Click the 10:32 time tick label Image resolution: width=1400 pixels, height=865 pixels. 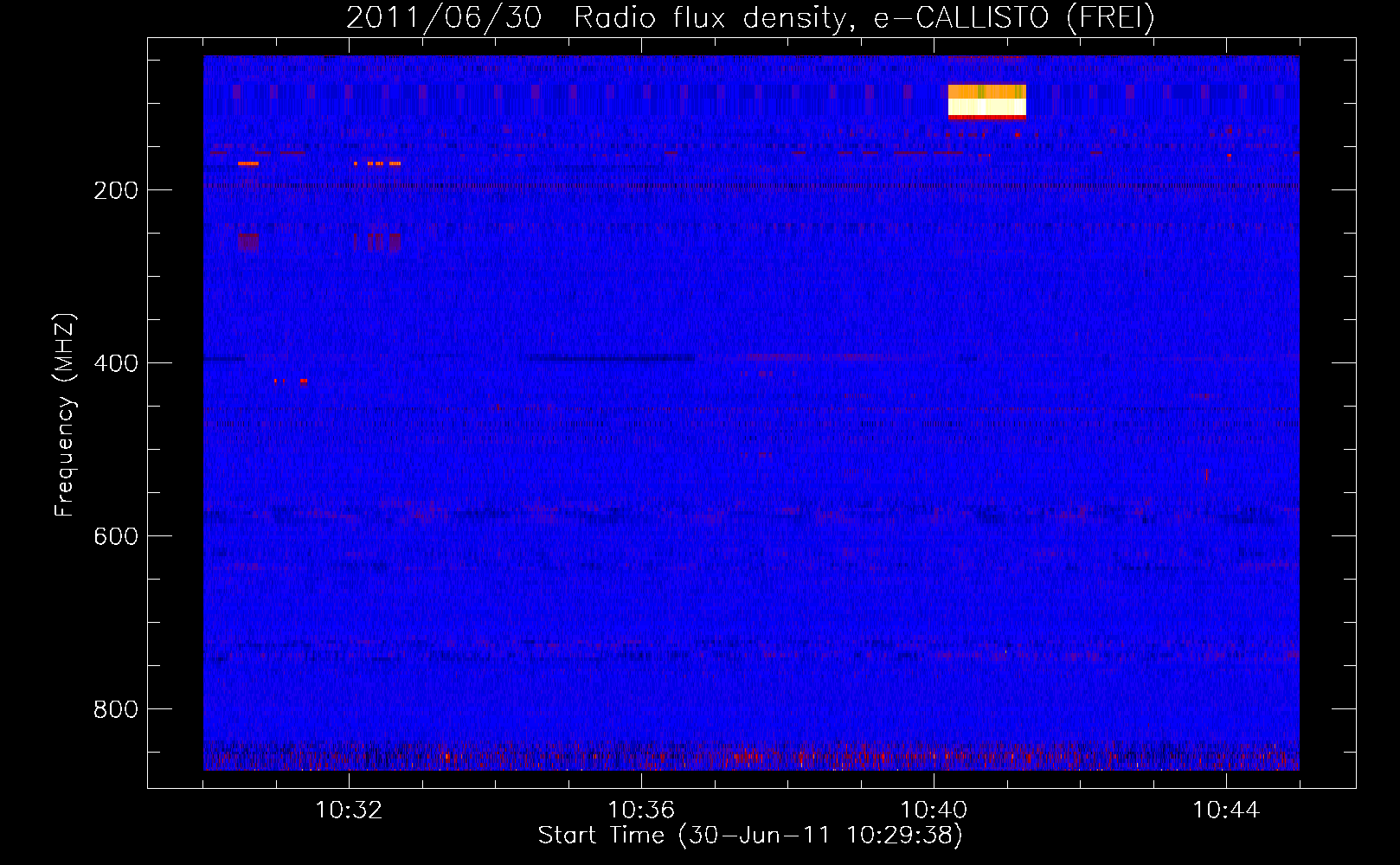[x=349, y=811]
